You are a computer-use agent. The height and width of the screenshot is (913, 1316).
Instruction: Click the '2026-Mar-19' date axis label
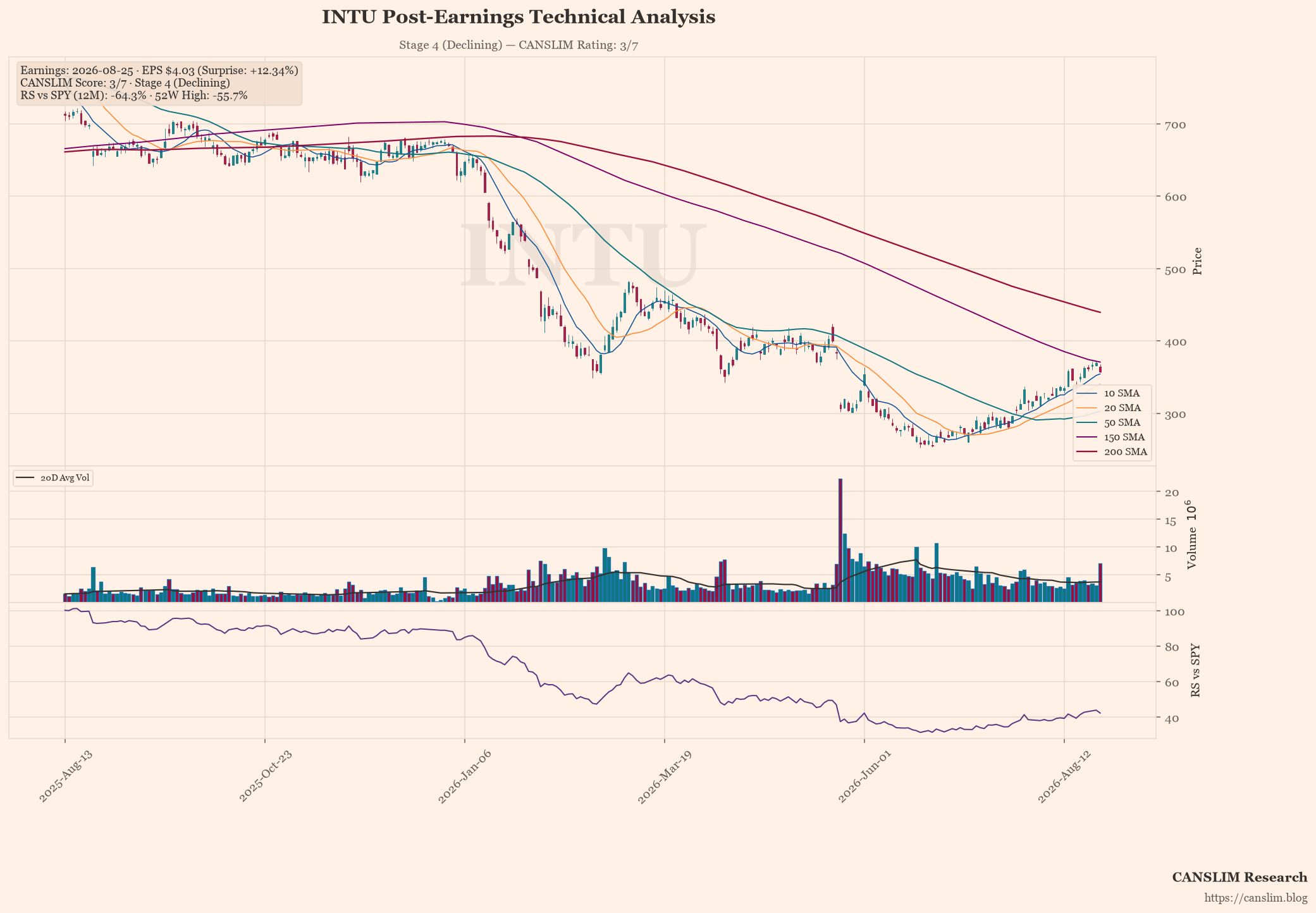(x=665, y=777)
